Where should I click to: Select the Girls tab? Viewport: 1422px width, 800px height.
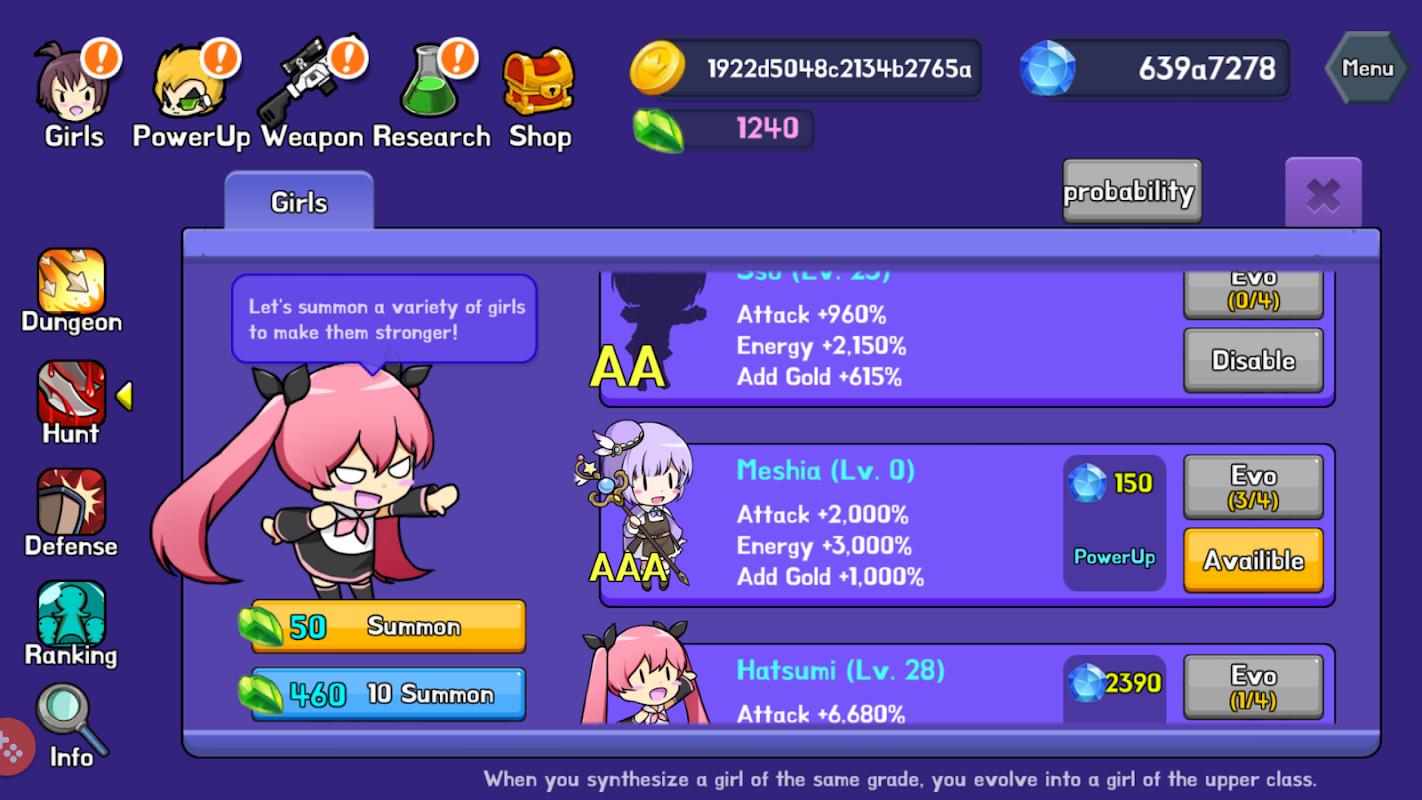pos(299,202)
